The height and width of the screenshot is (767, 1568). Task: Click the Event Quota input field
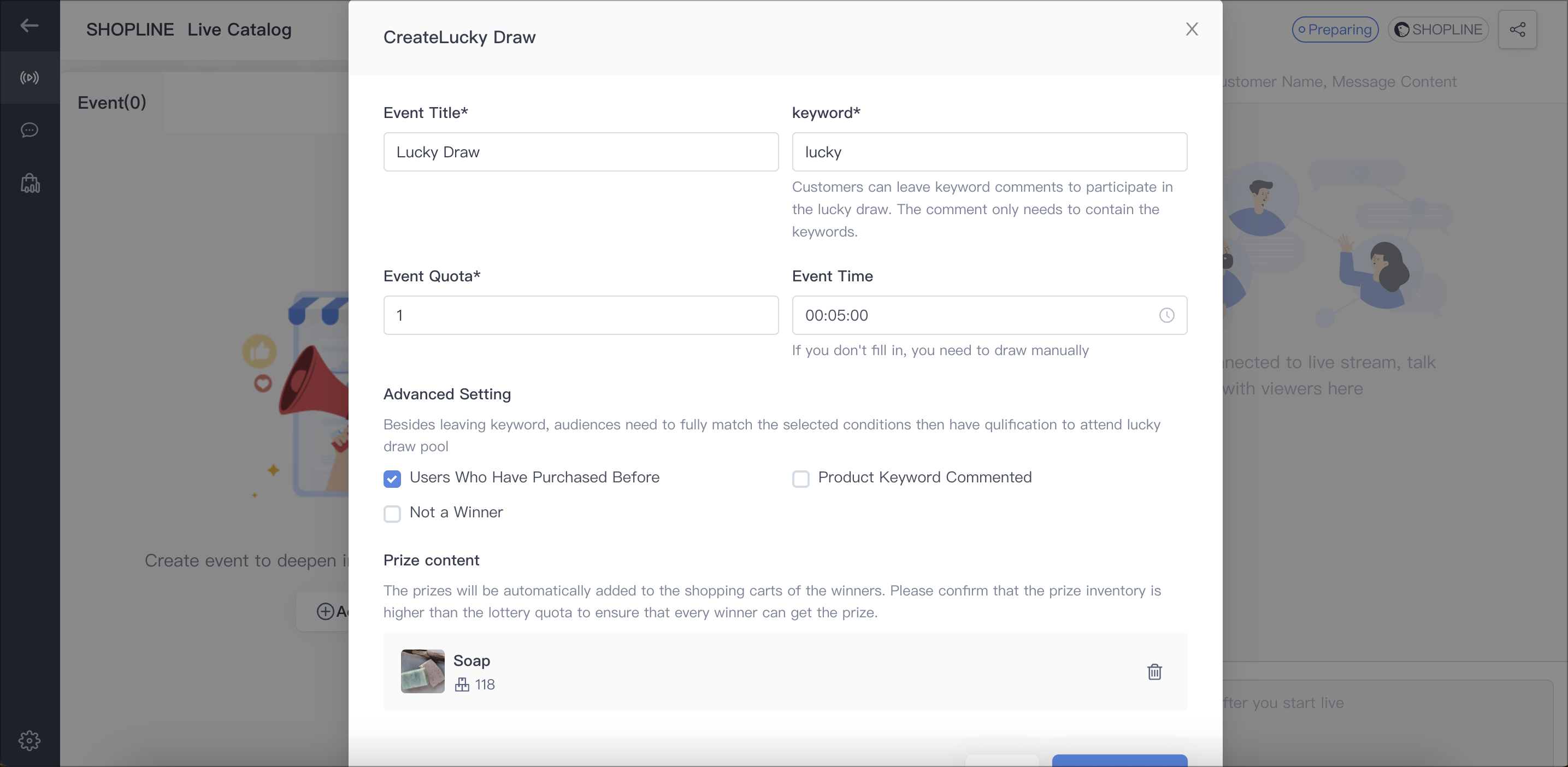tap(581, 315)
